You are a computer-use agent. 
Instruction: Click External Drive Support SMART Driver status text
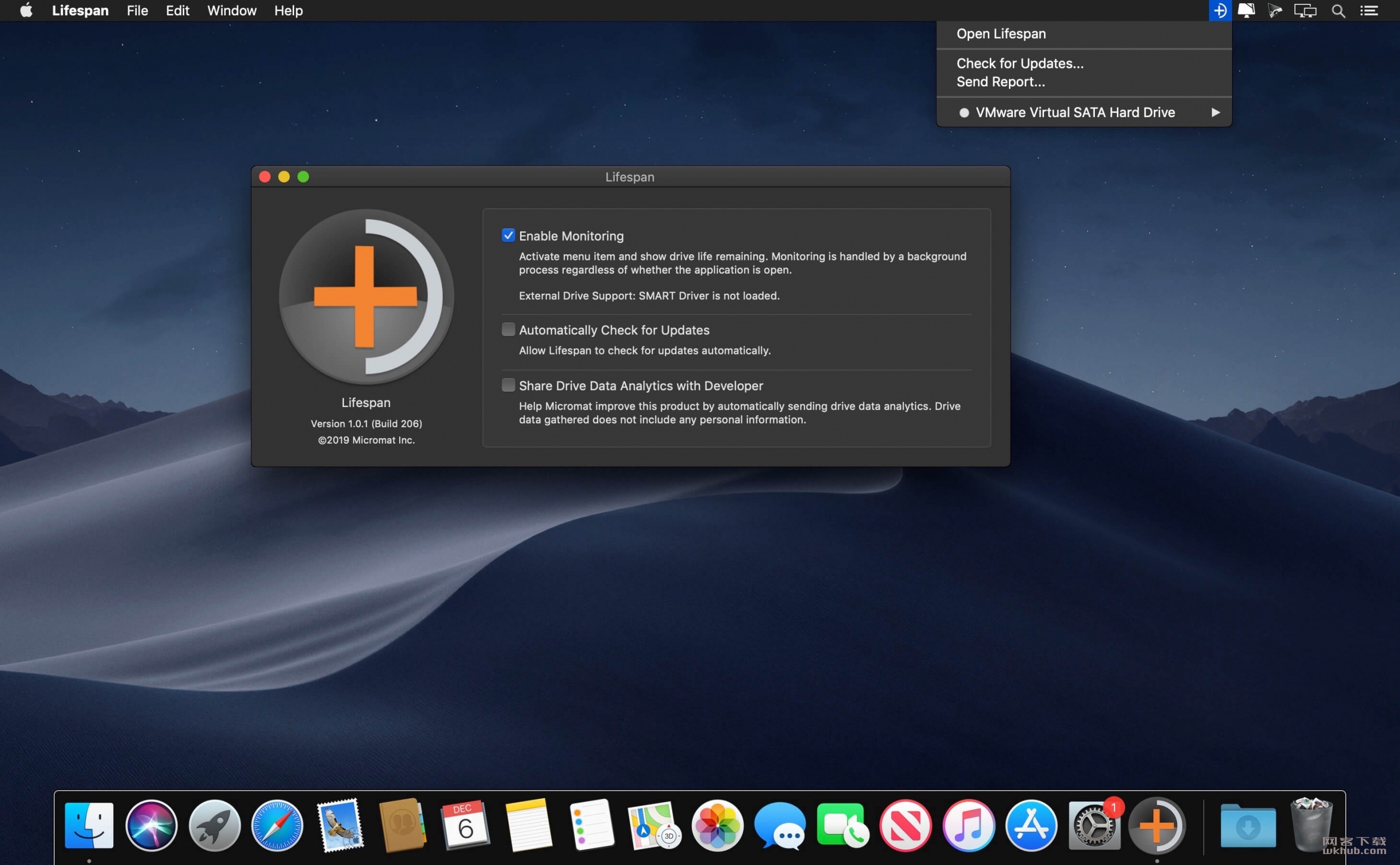[x=649, y=296]
